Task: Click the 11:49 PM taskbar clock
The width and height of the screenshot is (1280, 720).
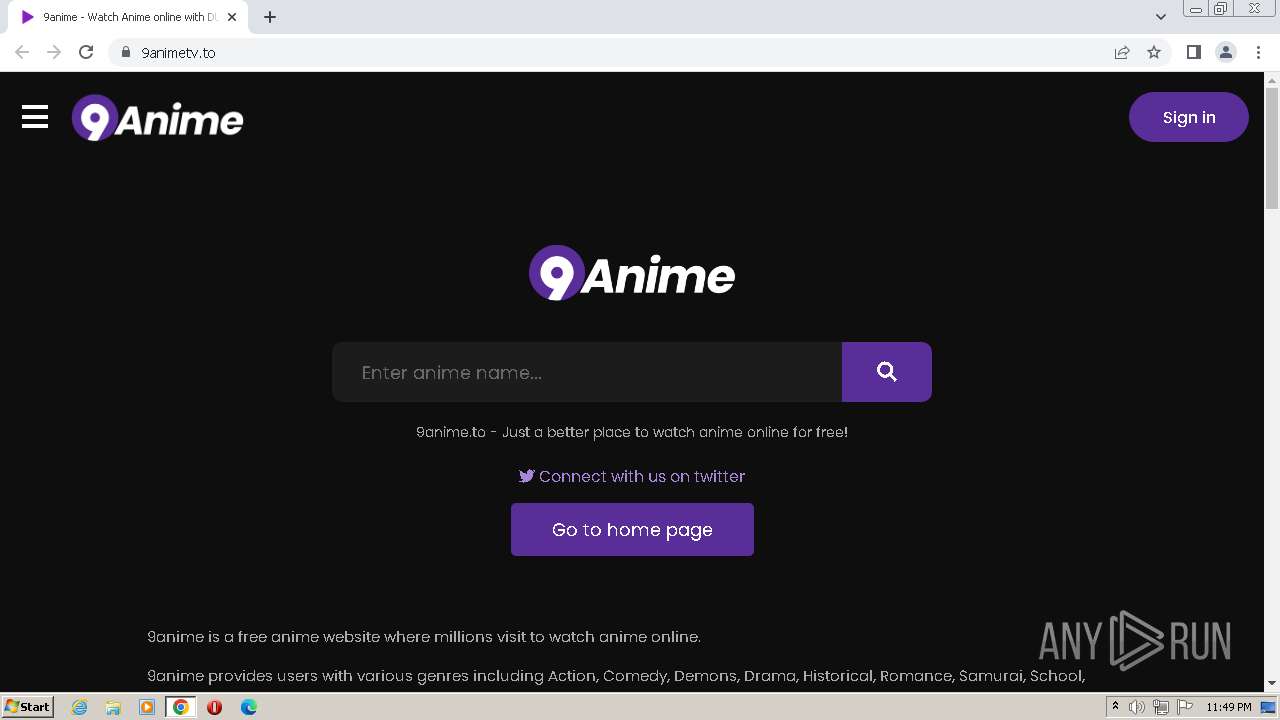Action: (1229, 707)
